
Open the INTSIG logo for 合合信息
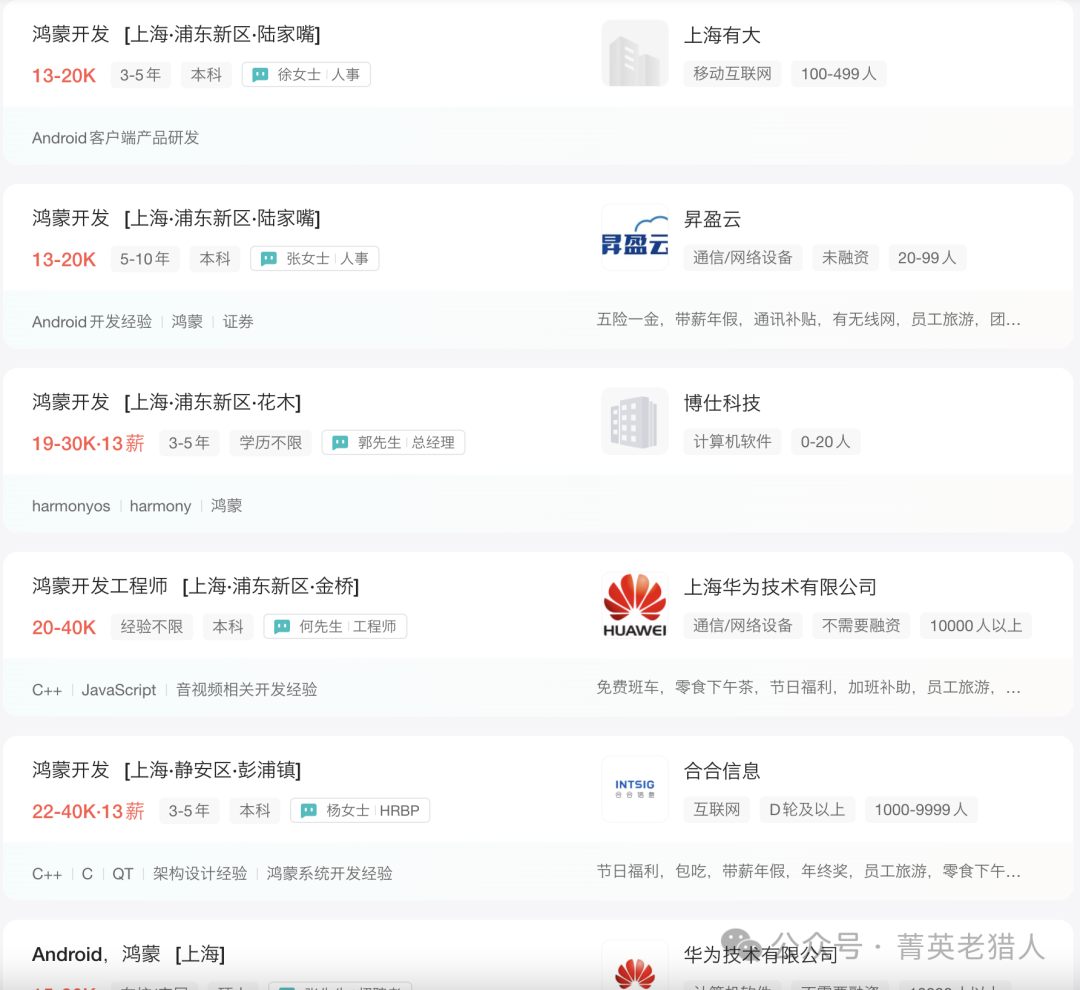click(634, 789)
